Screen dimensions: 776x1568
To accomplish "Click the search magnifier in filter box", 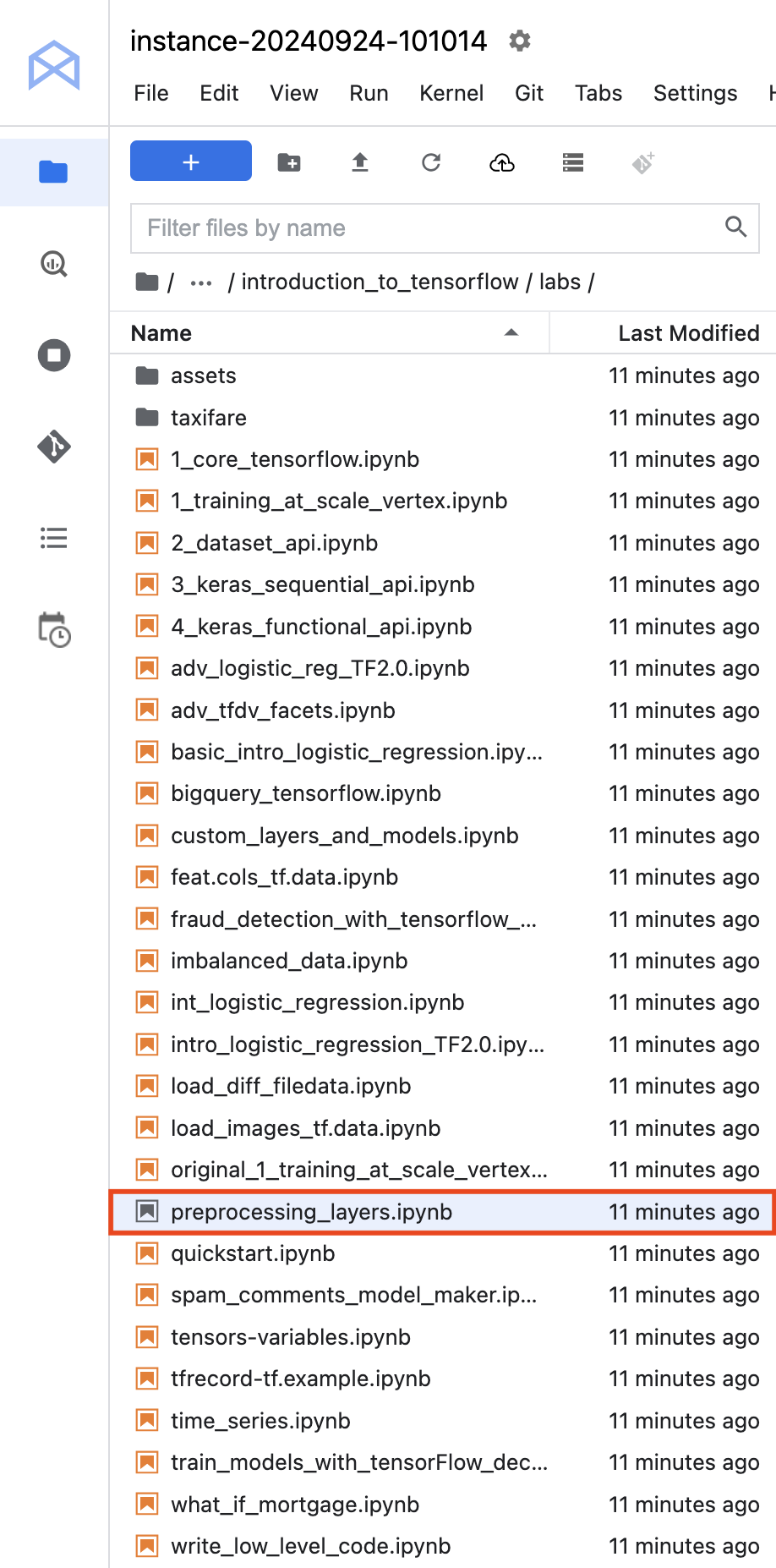I will click(x=736, y=227).
